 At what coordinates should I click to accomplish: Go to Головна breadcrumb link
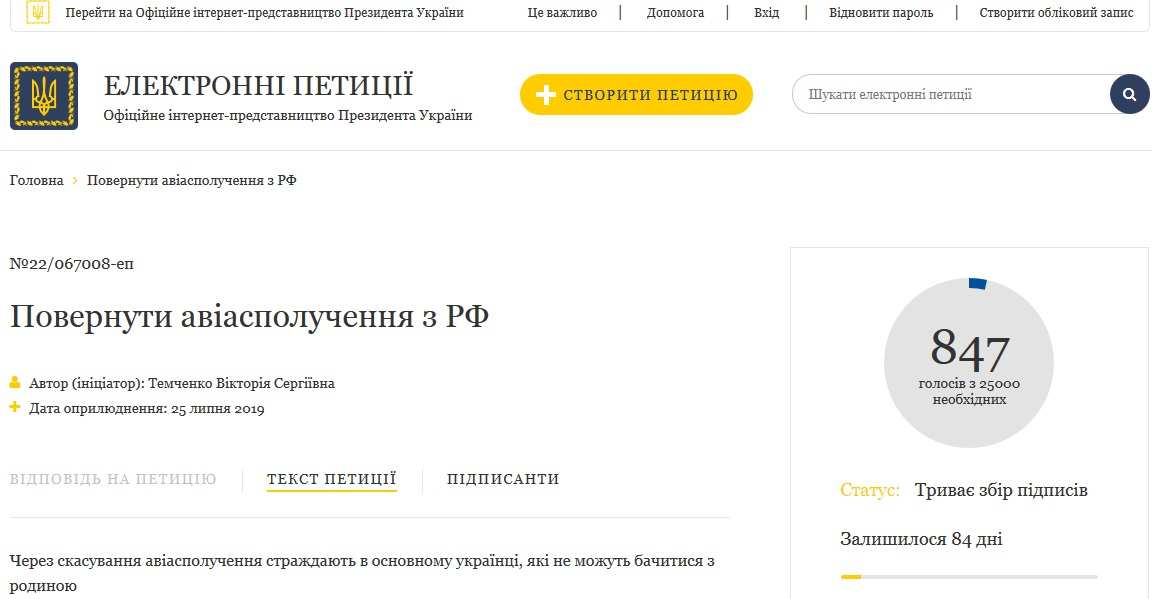[x=36, y=181]
